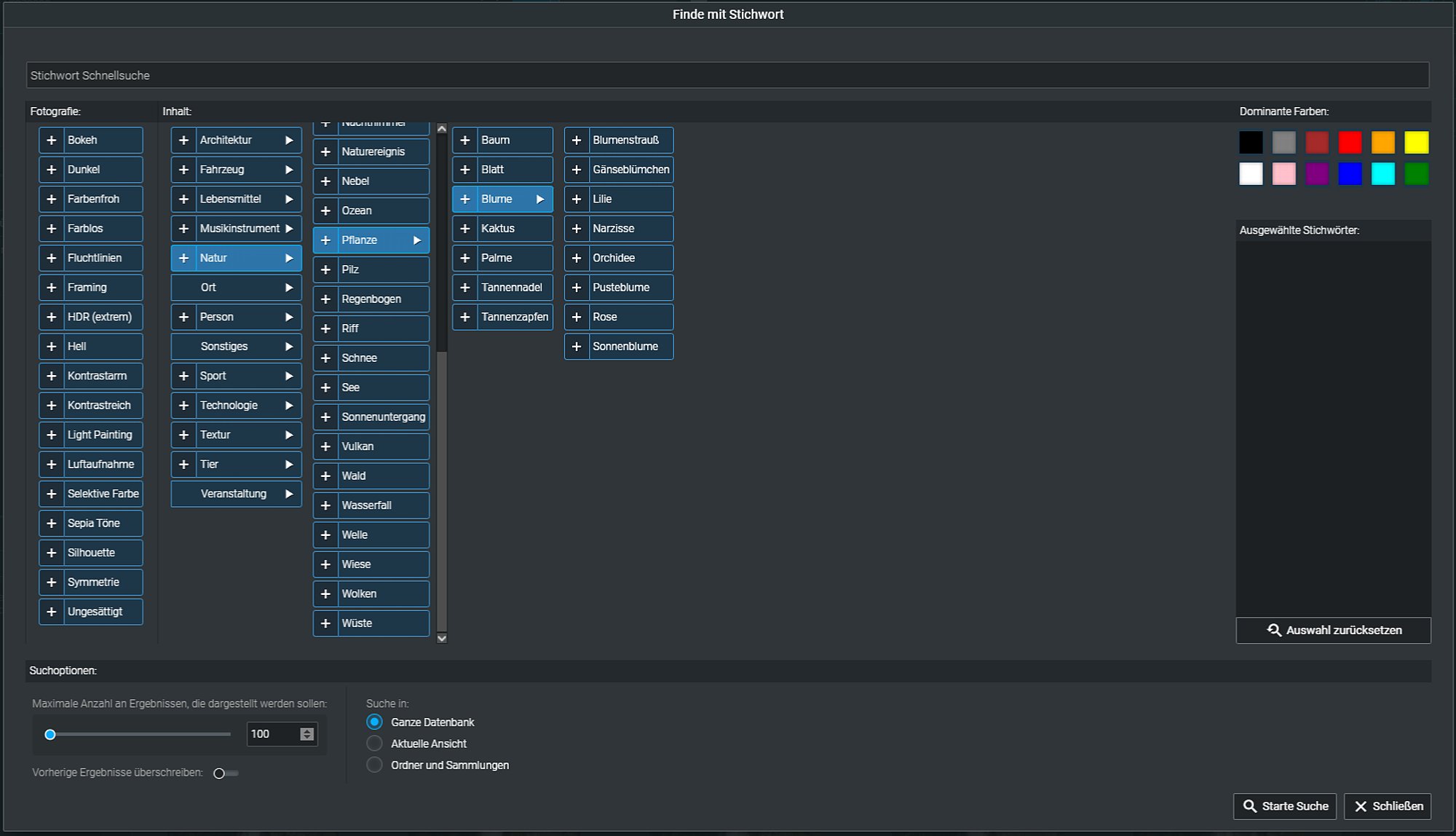Add Sonnenuntergang keyword via plus icon
Image resolution: width=1456 pixels, height=836 pixels.
pyautogui.click(x=326, y=417)
